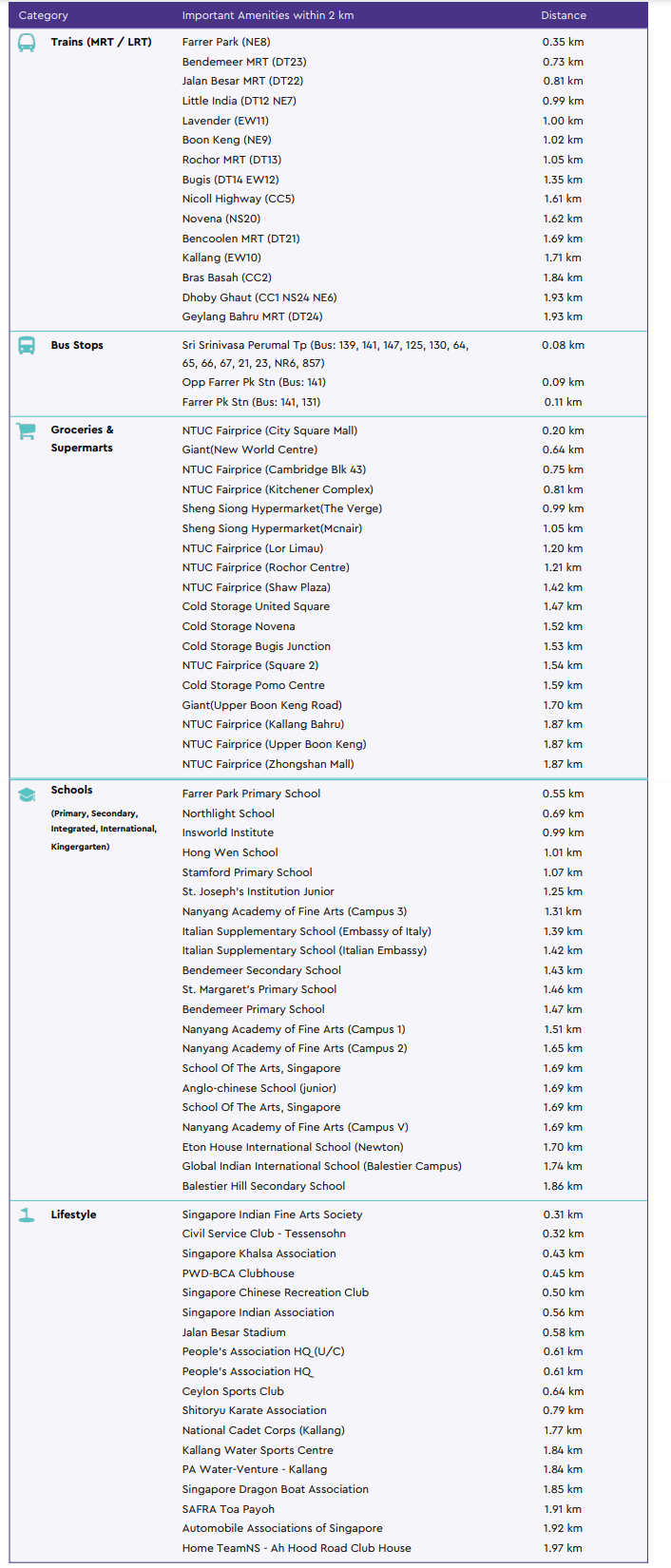Click the Trains (MRT / LRT) category label
The height and width of the screenshot is (1568, 671).
tap(101, 42)
